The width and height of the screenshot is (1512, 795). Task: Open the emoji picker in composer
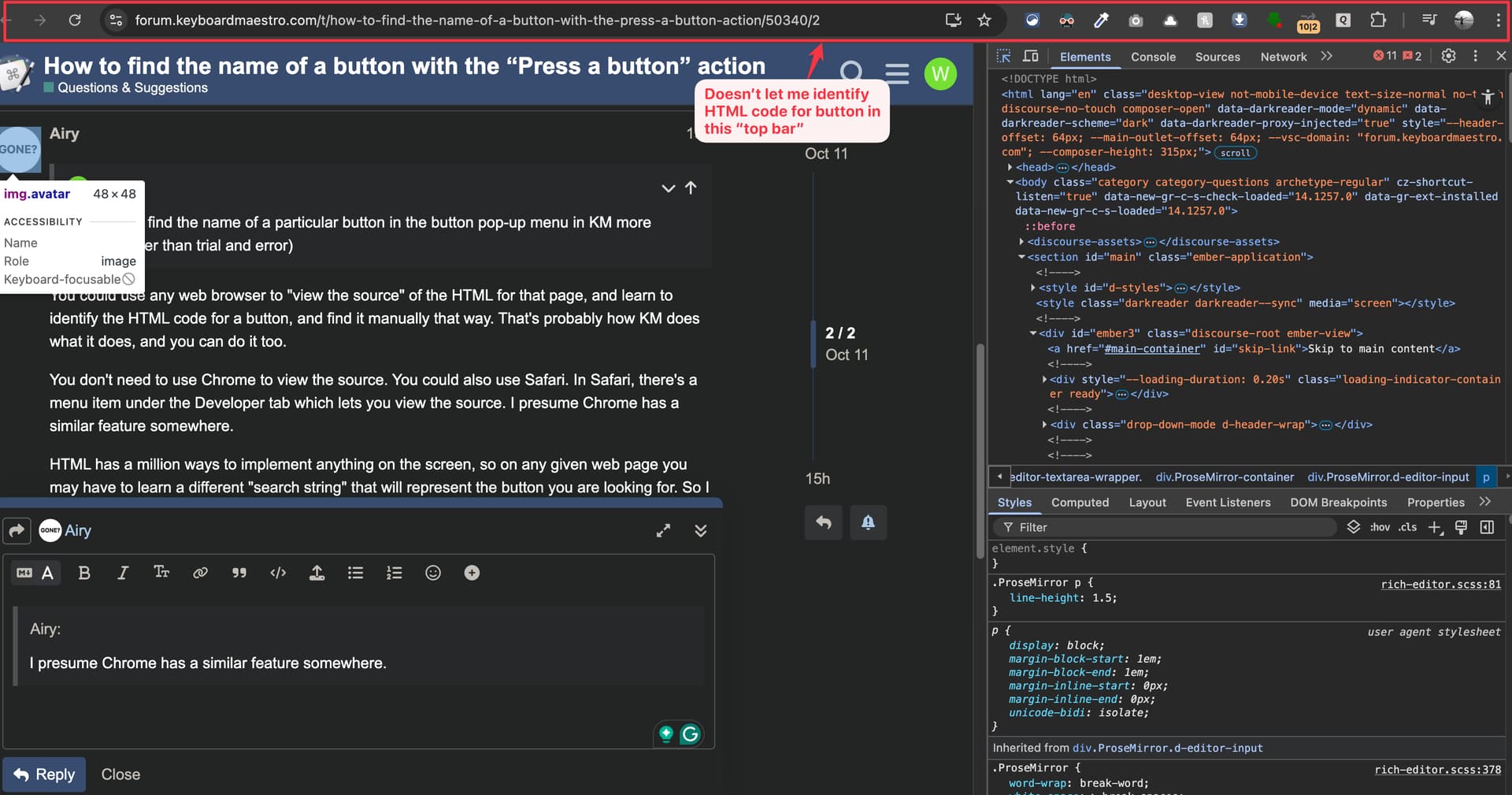[x=433, y=573]
